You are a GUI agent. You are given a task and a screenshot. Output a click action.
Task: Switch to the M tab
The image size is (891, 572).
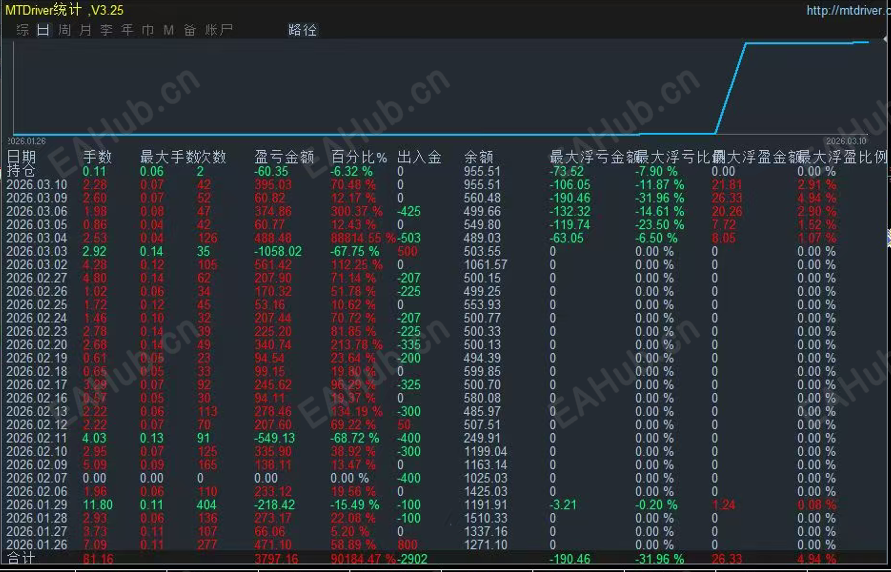169,30
